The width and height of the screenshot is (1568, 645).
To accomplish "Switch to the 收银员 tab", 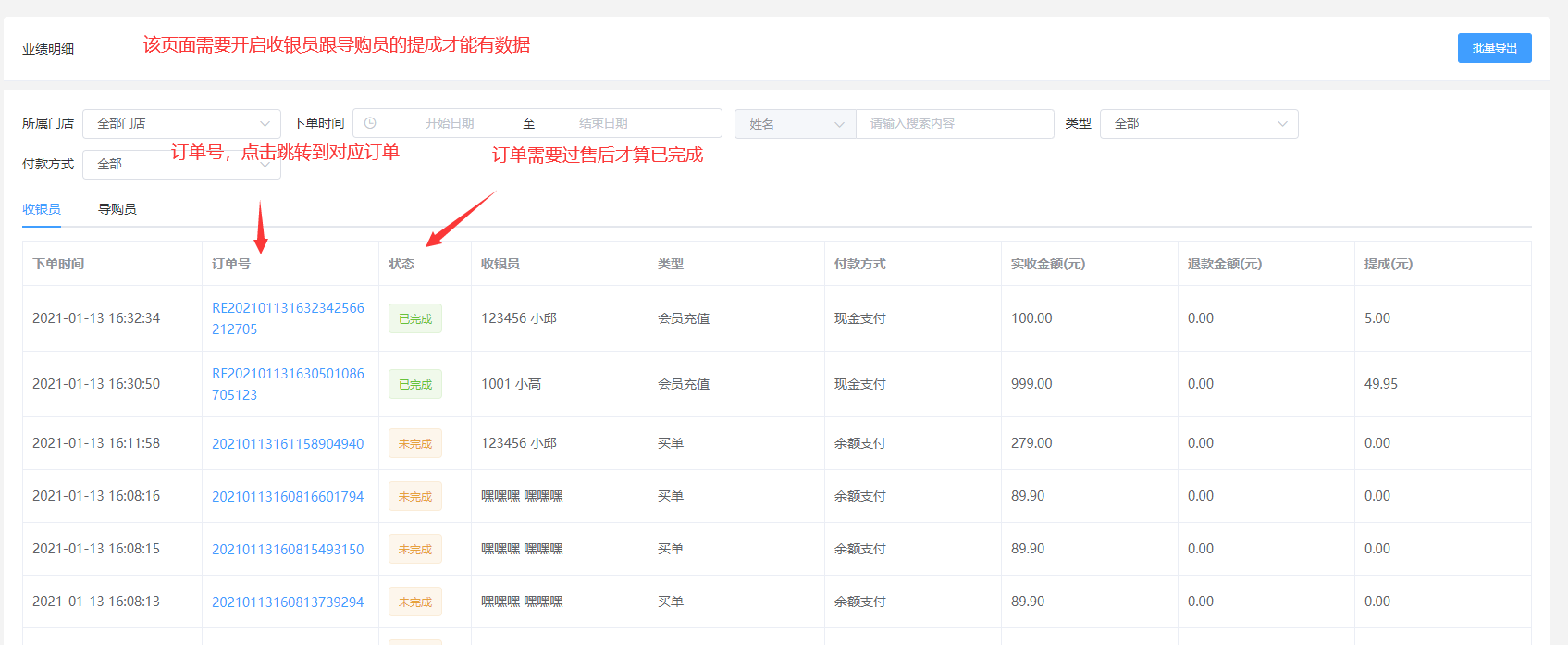I will point(42,209).
